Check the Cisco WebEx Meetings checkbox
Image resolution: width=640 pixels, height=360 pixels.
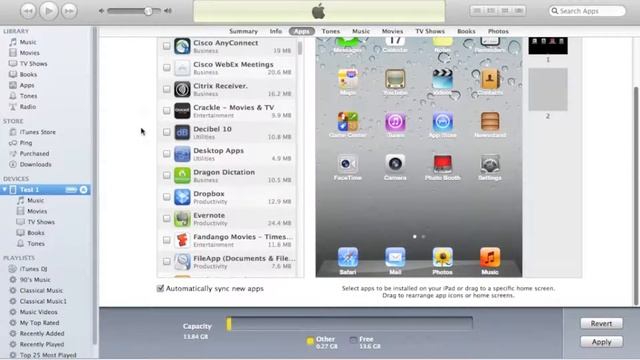click(x=167, y=67)
